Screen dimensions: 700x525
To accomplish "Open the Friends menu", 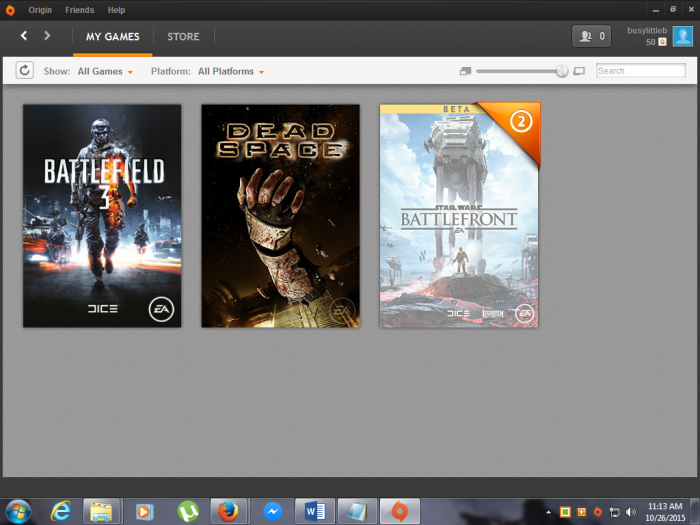I will coord(79,10).
